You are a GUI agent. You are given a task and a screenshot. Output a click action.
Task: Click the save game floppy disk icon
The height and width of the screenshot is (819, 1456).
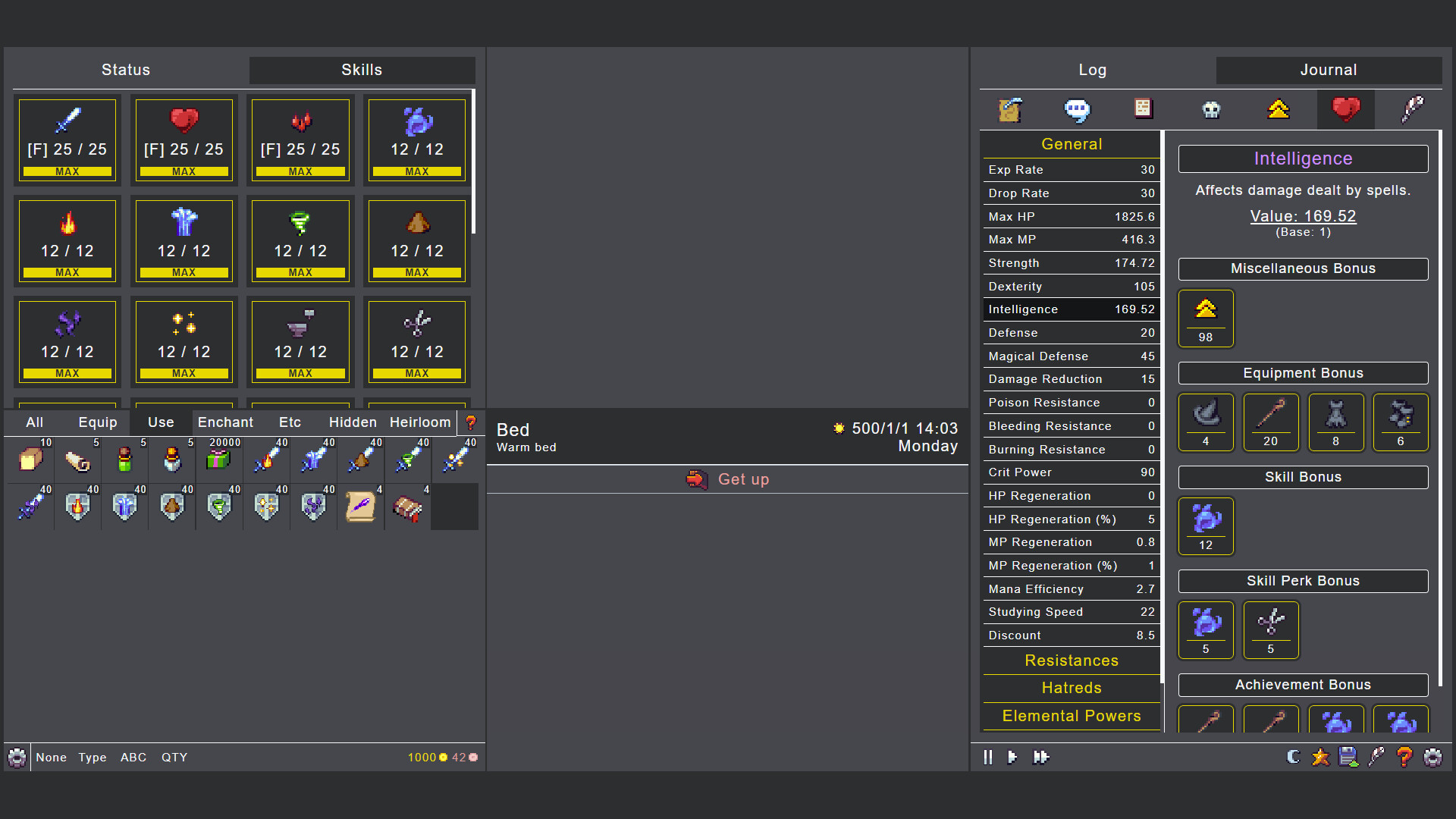[x=1348, y=757]
